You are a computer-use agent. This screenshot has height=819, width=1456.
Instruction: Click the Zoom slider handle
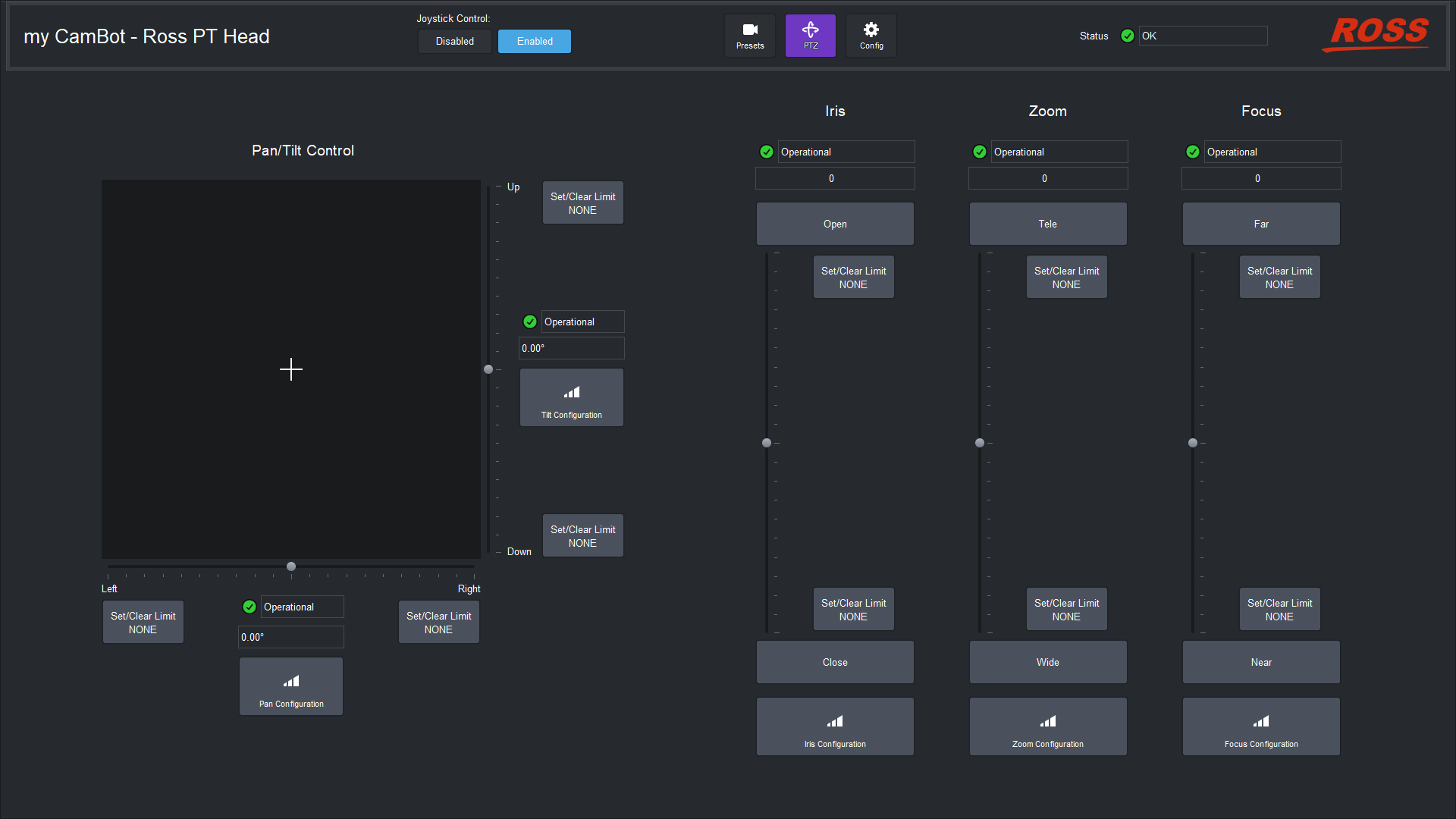(980, 443)
